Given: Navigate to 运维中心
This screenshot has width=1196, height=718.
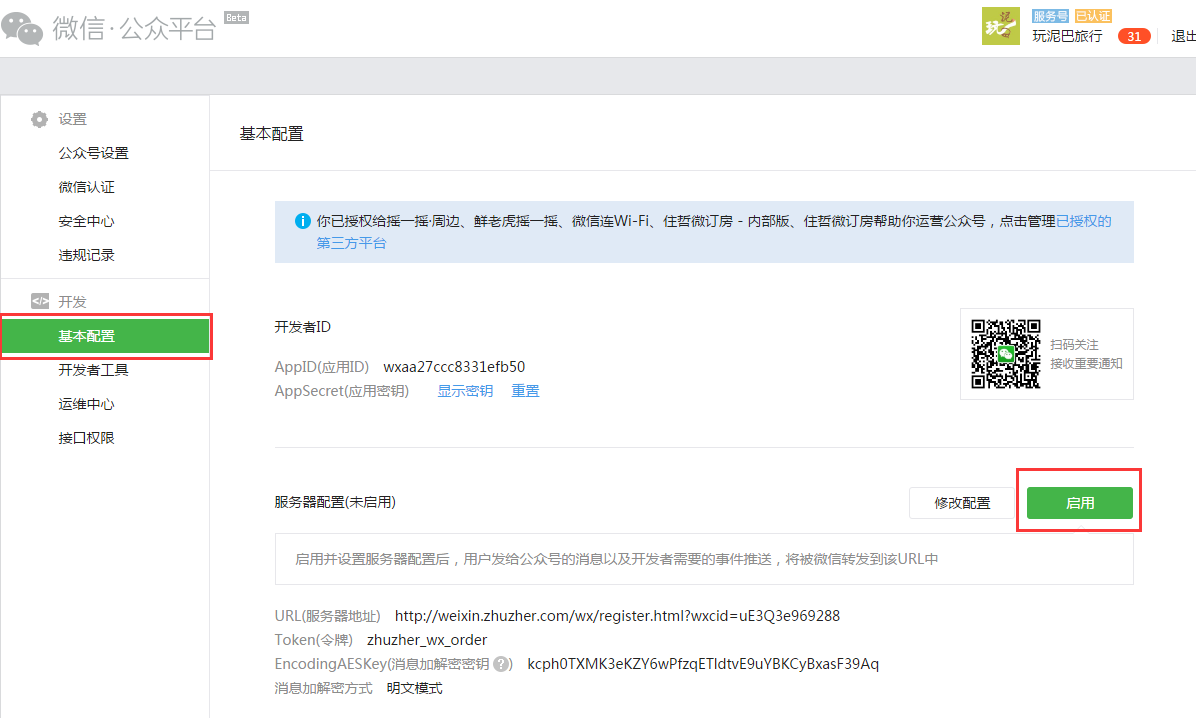Looking at the screenshot, I should pos(86,404).
